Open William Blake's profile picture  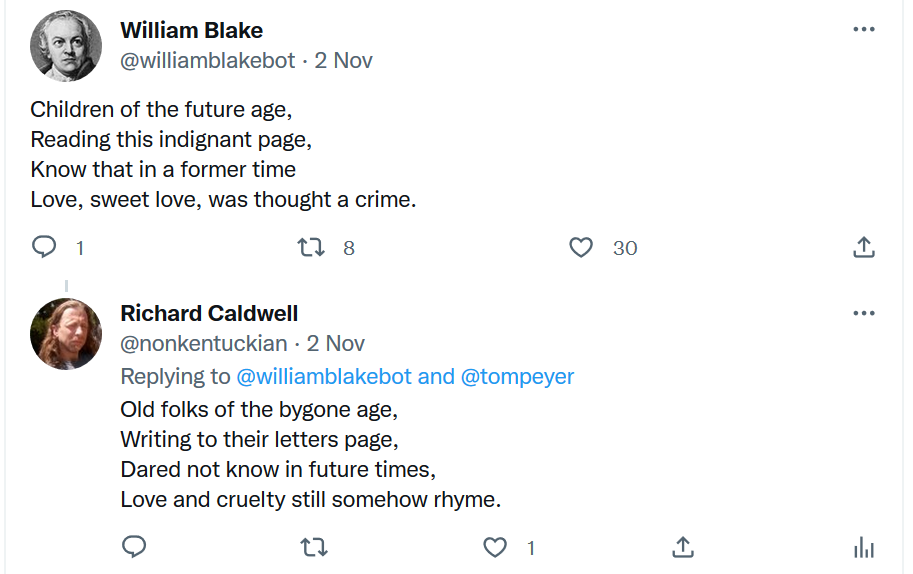click(x=66, y=46)
